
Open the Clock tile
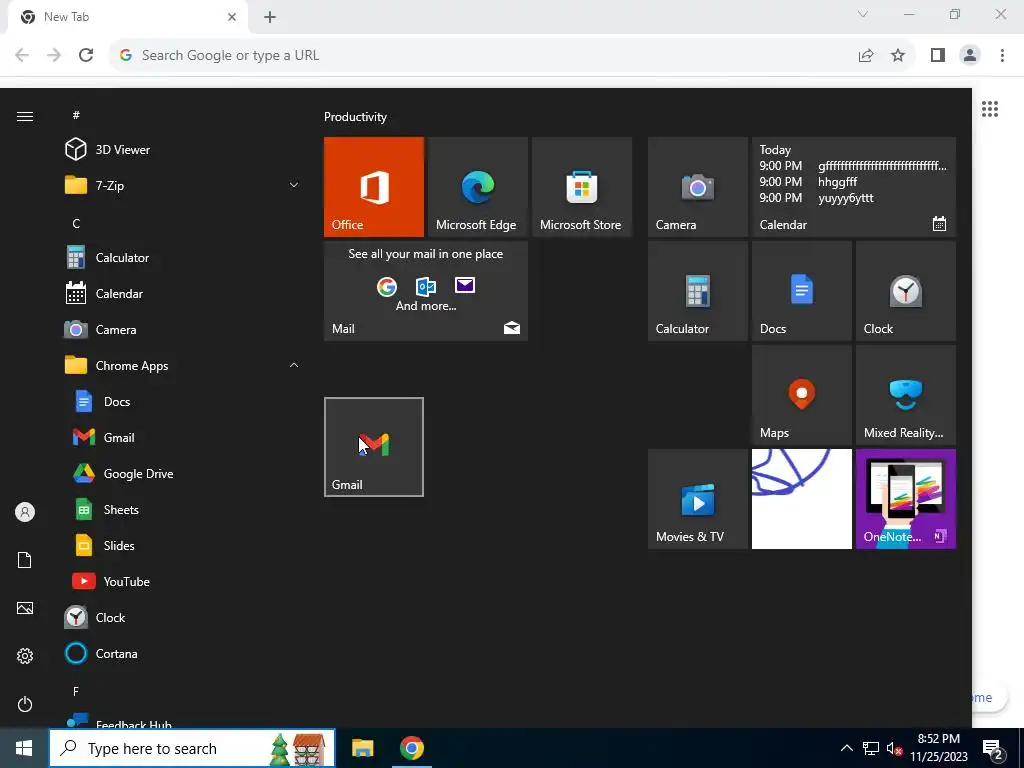[906, 291]
